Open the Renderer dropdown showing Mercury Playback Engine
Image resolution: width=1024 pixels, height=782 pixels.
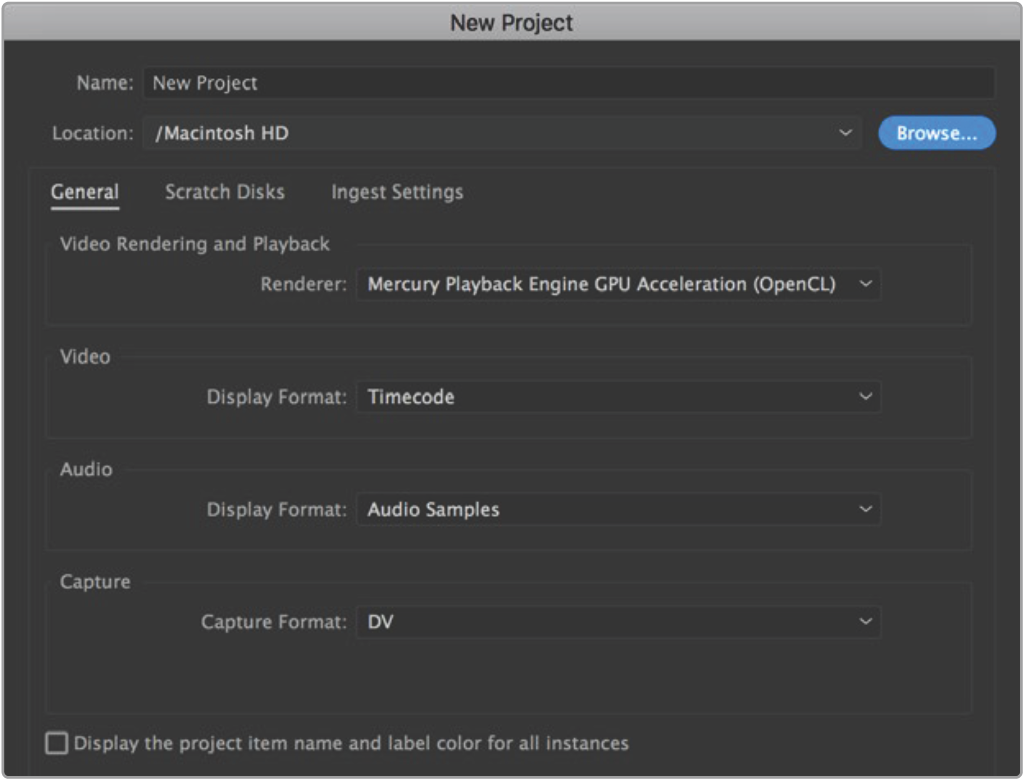[600, 284]
